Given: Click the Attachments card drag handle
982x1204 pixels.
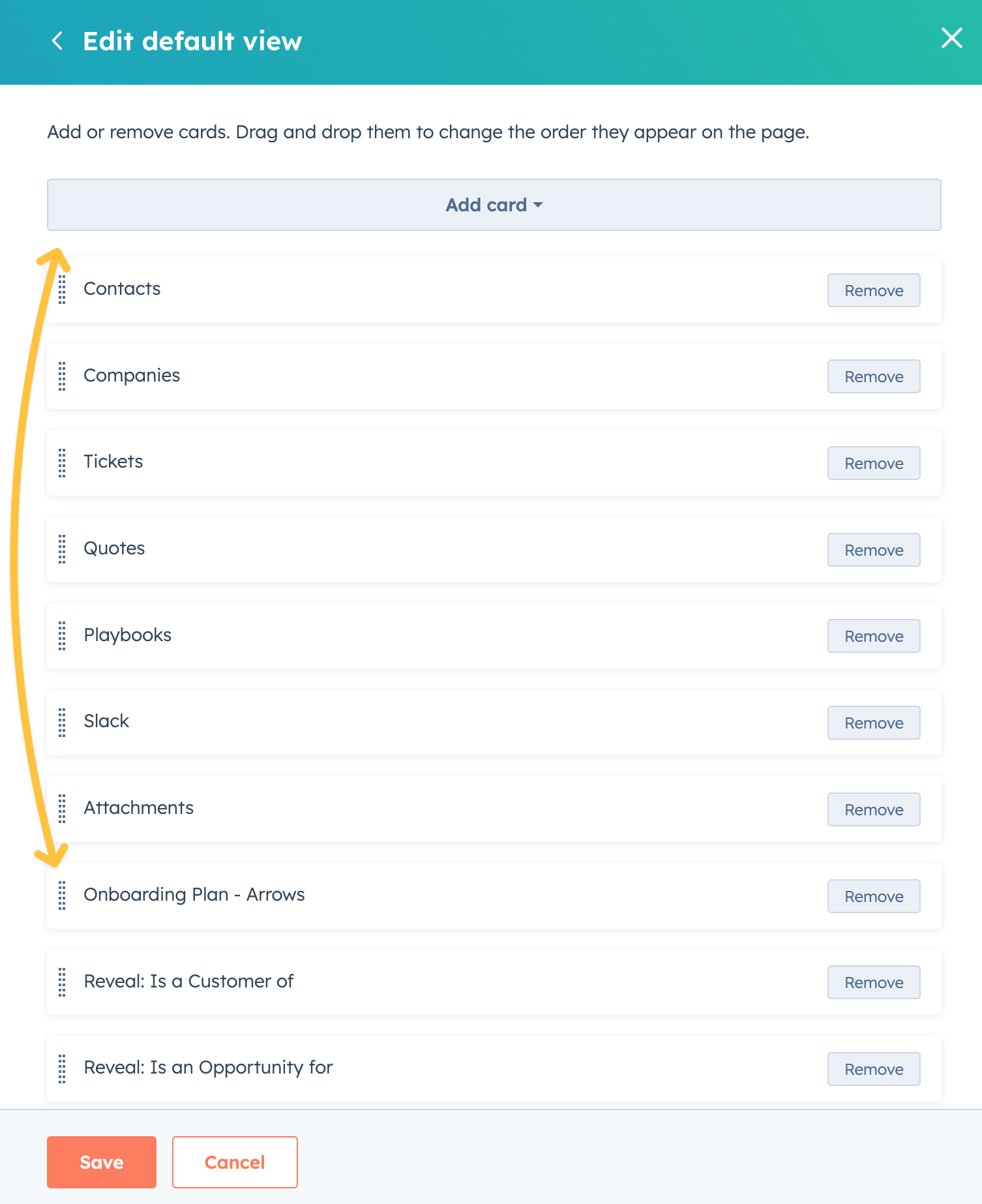Looking at the screenshot, I should (x=62, y=809).
